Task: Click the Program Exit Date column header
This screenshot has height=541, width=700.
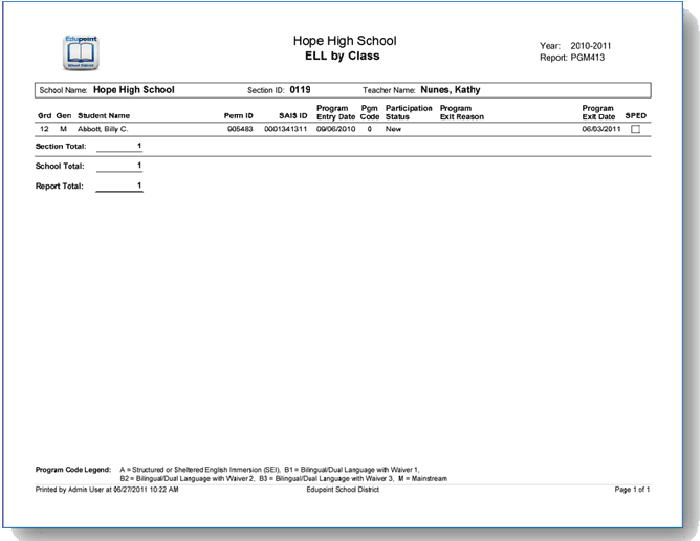Action: pyautogui.click(x=598, y=111)
